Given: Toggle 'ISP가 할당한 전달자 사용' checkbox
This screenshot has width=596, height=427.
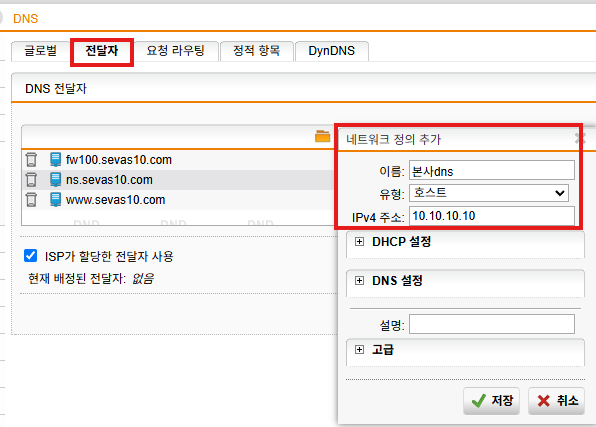Looking at the screenshot, I should pos(30,256).
